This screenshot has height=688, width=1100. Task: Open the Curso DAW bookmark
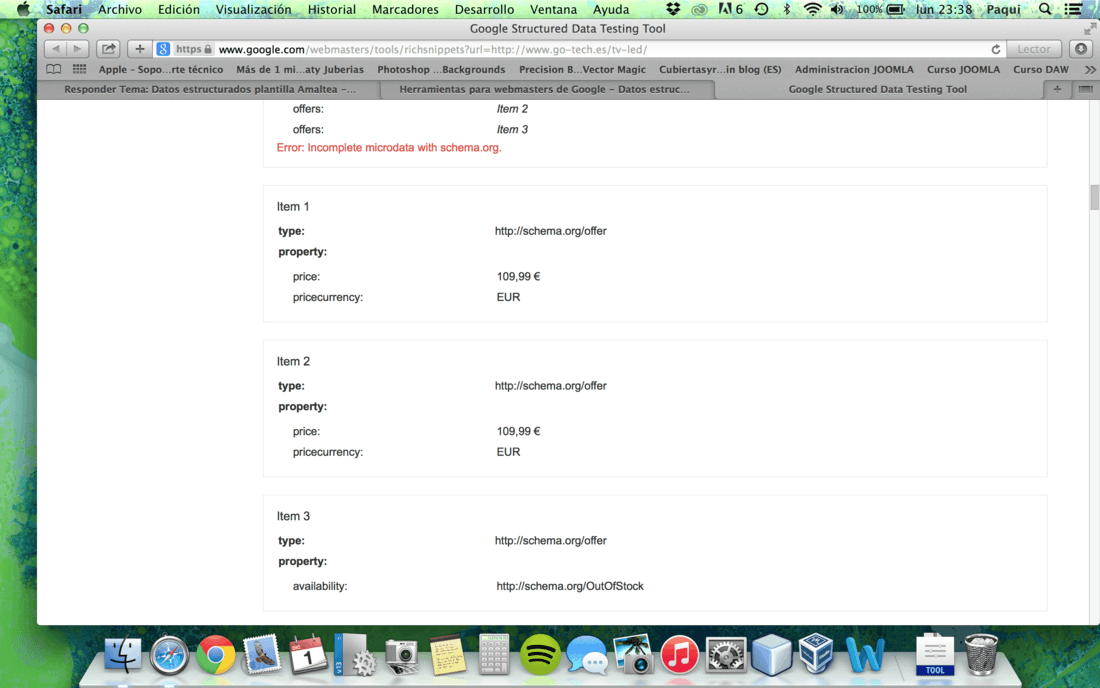[1041, 69]
